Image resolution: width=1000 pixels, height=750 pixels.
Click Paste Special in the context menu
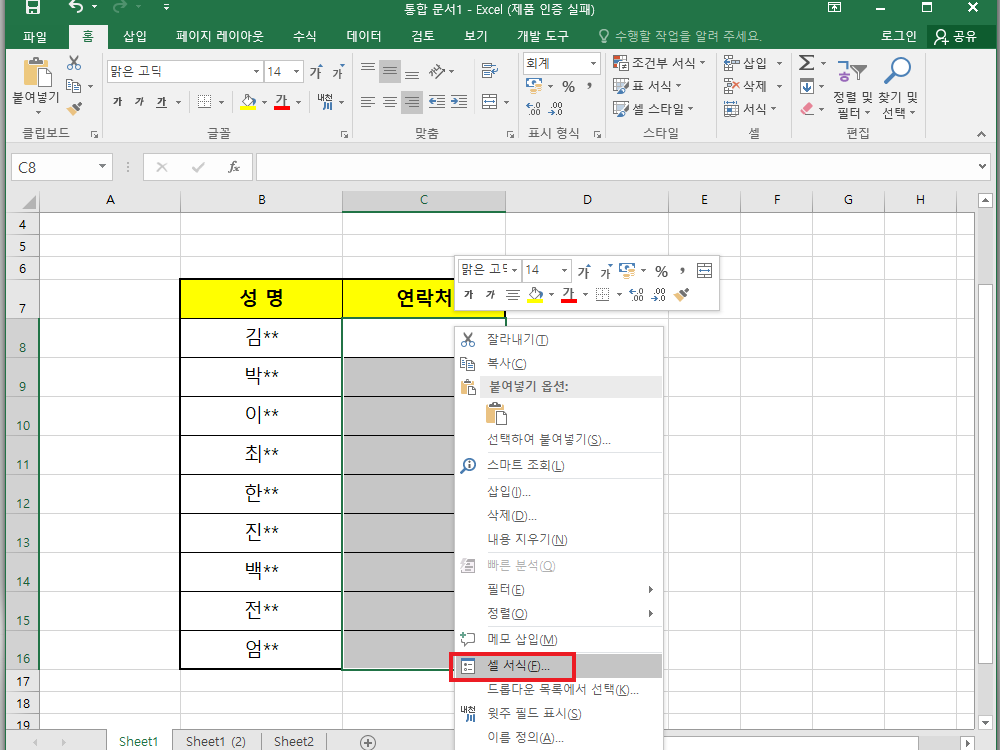[x=559, y=439]
